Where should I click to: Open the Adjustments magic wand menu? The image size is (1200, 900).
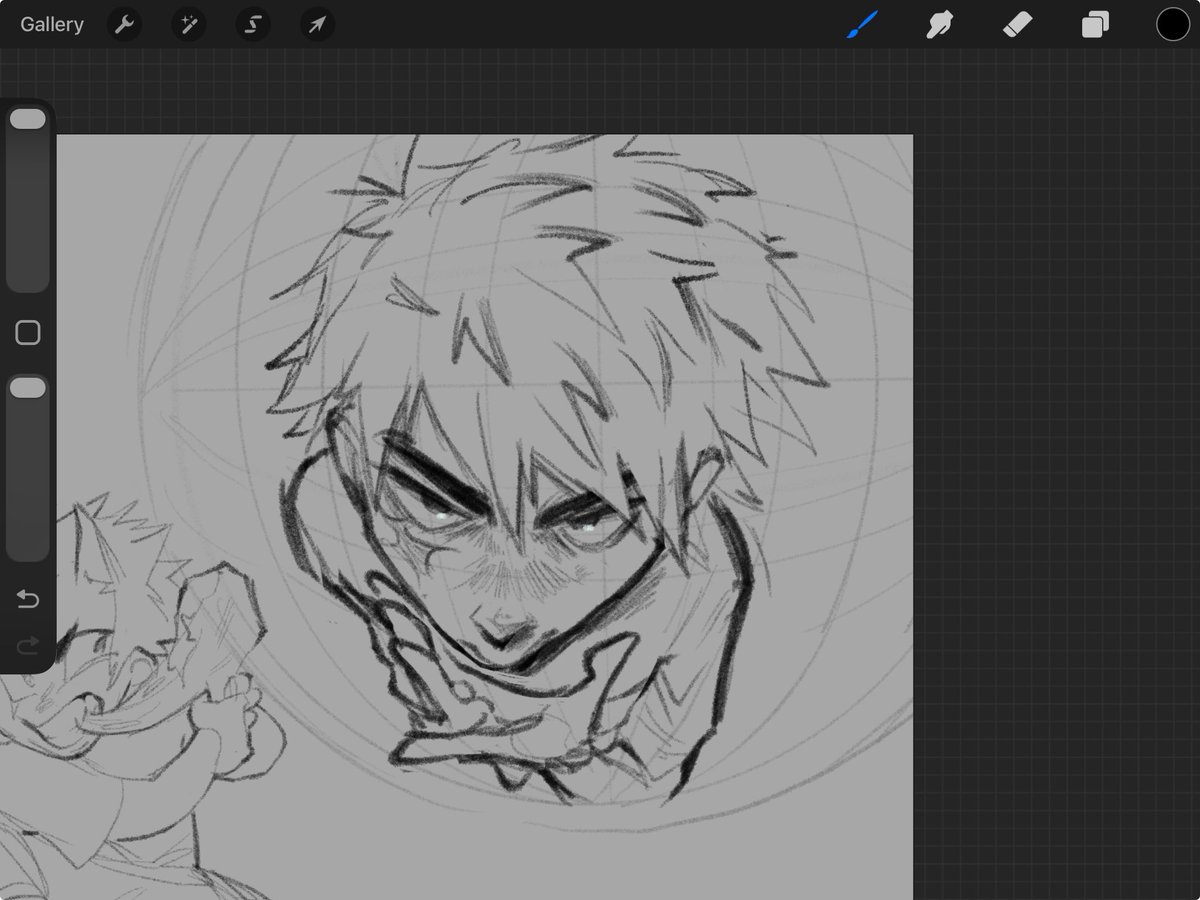click(188, 24)
